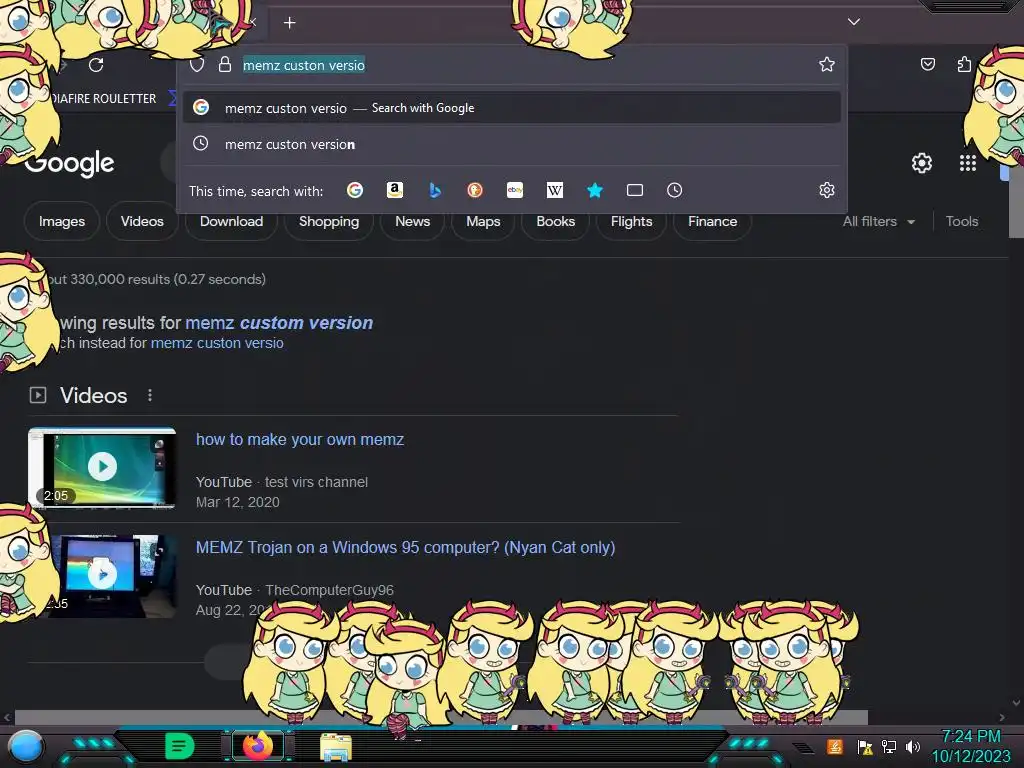Viewport: 1024px width, 768px height.
Task: Open Videos section more options dots
Action: [150, 395]
